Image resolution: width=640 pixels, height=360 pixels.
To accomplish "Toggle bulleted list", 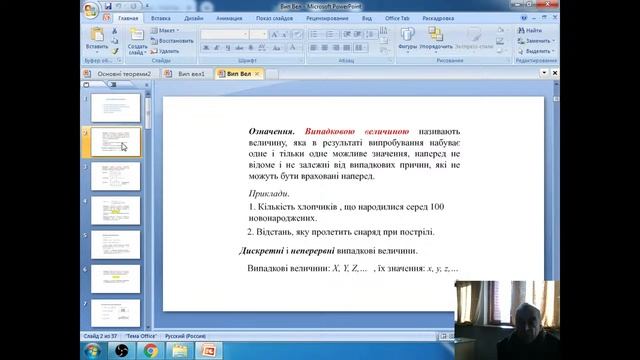I will point(315,35).
